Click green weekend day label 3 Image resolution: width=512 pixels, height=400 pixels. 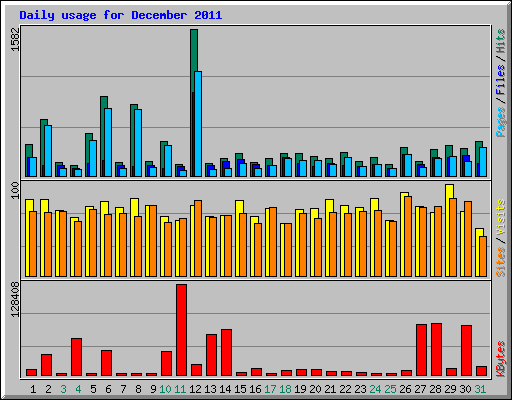coord(63,389)
